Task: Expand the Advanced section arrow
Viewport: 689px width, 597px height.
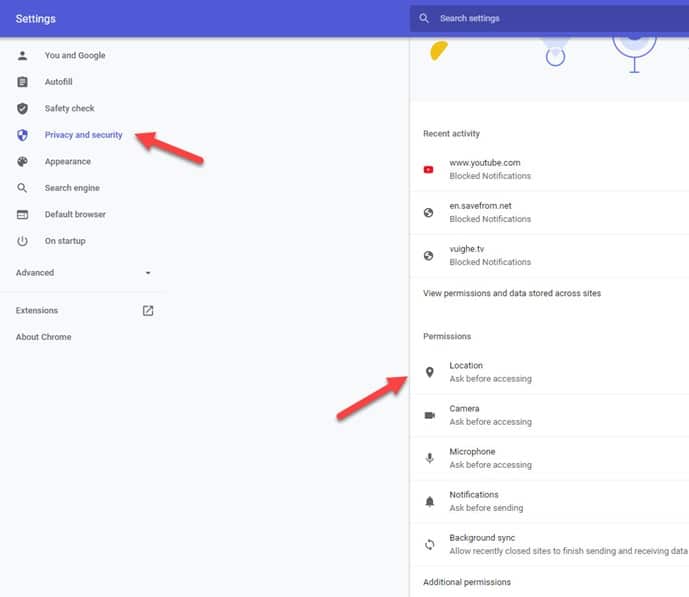Action: (x=148, y=273)
